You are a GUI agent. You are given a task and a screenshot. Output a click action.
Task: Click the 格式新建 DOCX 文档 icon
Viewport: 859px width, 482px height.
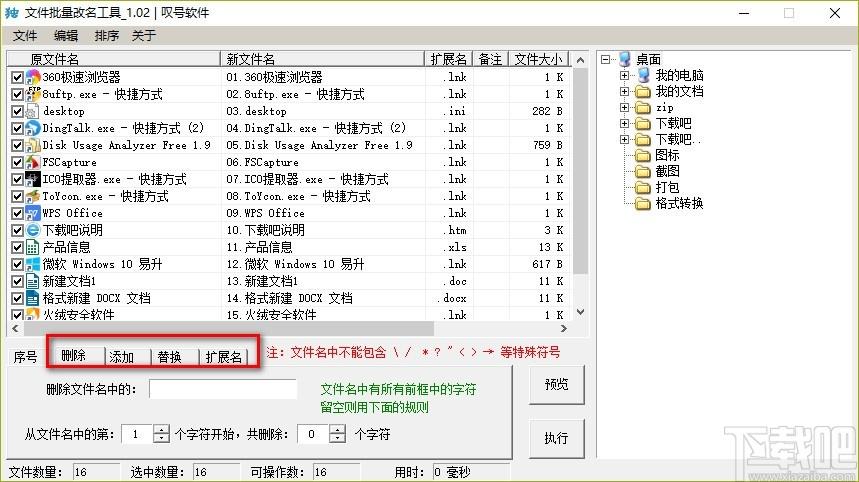pos(33,298)
